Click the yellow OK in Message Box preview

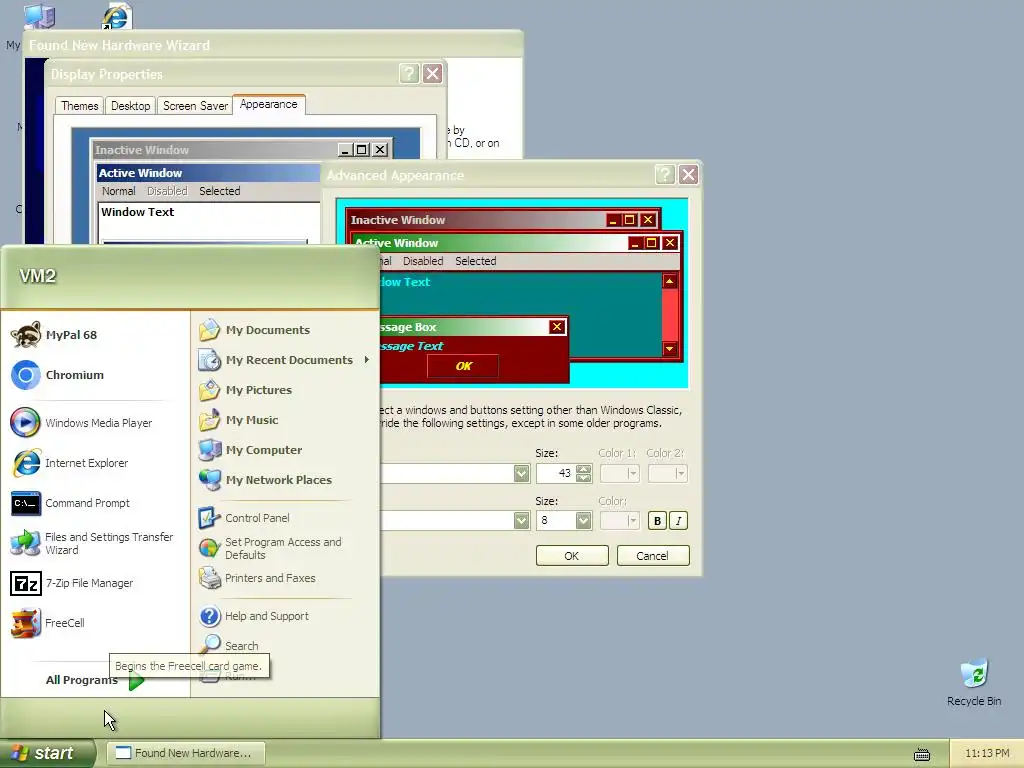coord(463,366)
